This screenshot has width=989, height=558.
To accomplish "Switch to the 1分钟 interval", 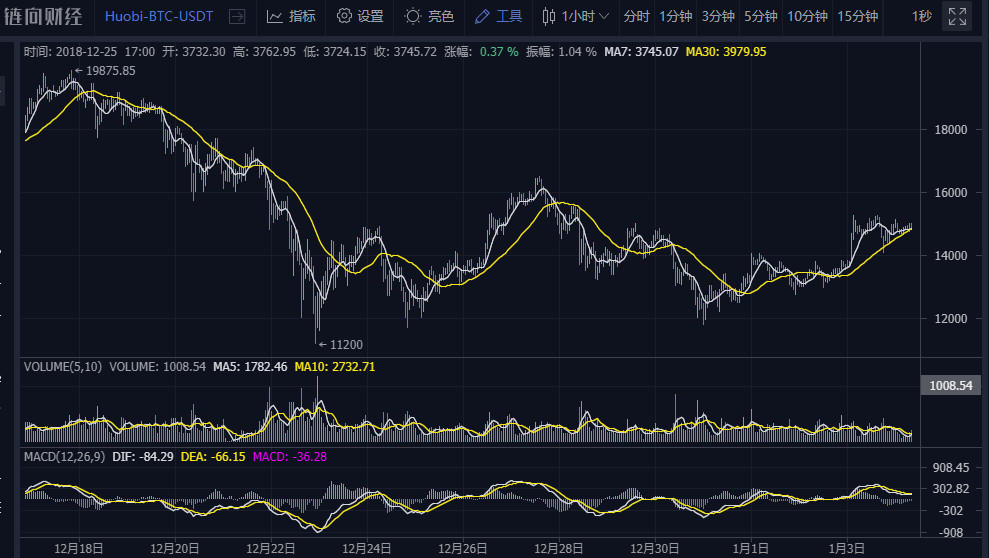I will click(676, 16).
